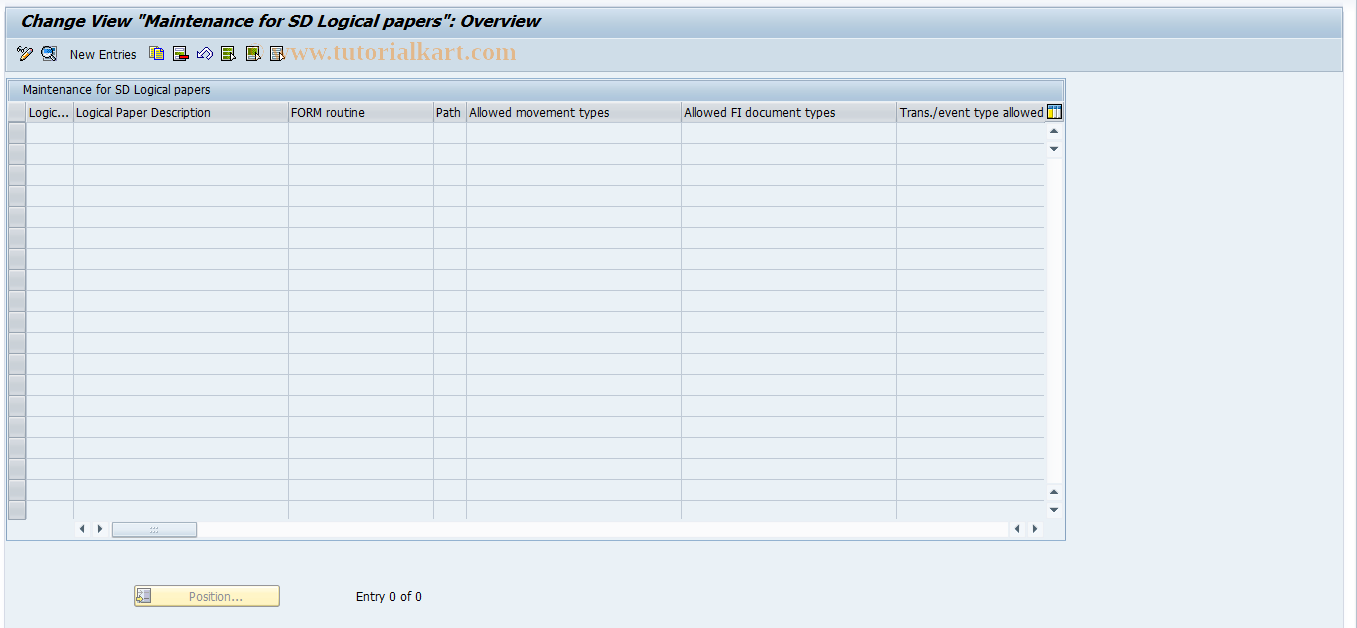Click the New Entries button
The width and height of the screenshot is (1357, 628).
pos(103,54)
